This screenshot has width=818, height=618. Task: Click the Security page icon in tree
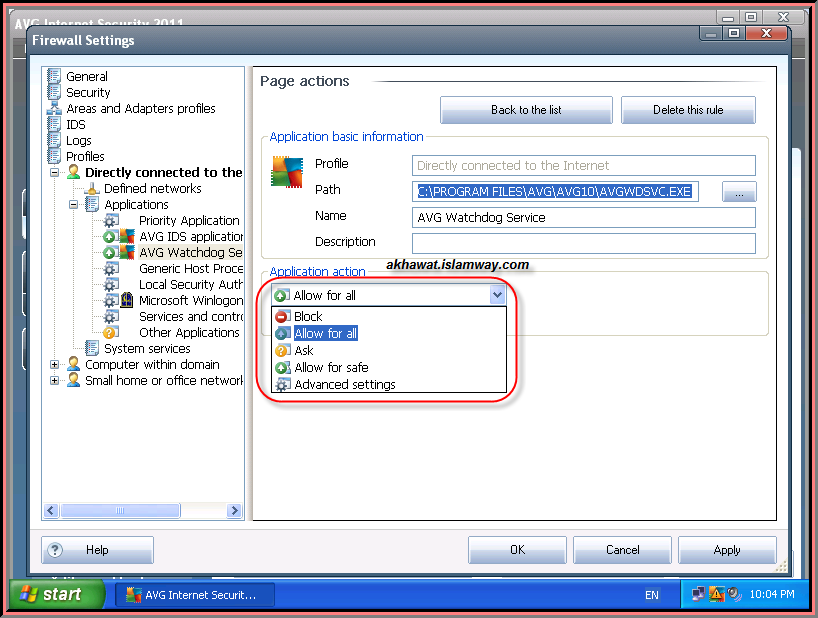[54, 92]
